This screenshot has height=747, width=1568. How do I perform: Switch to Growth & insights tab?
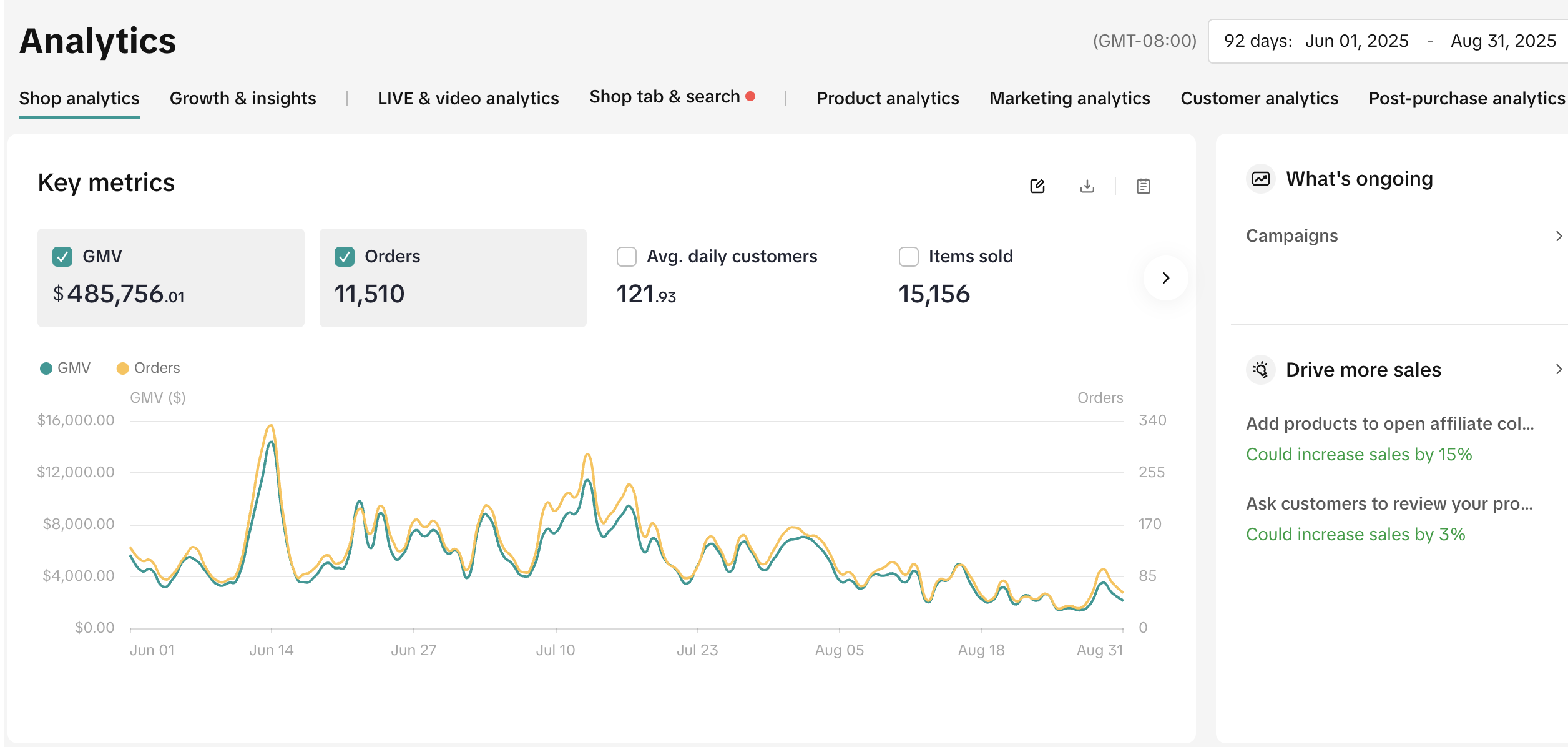(243, 99)
